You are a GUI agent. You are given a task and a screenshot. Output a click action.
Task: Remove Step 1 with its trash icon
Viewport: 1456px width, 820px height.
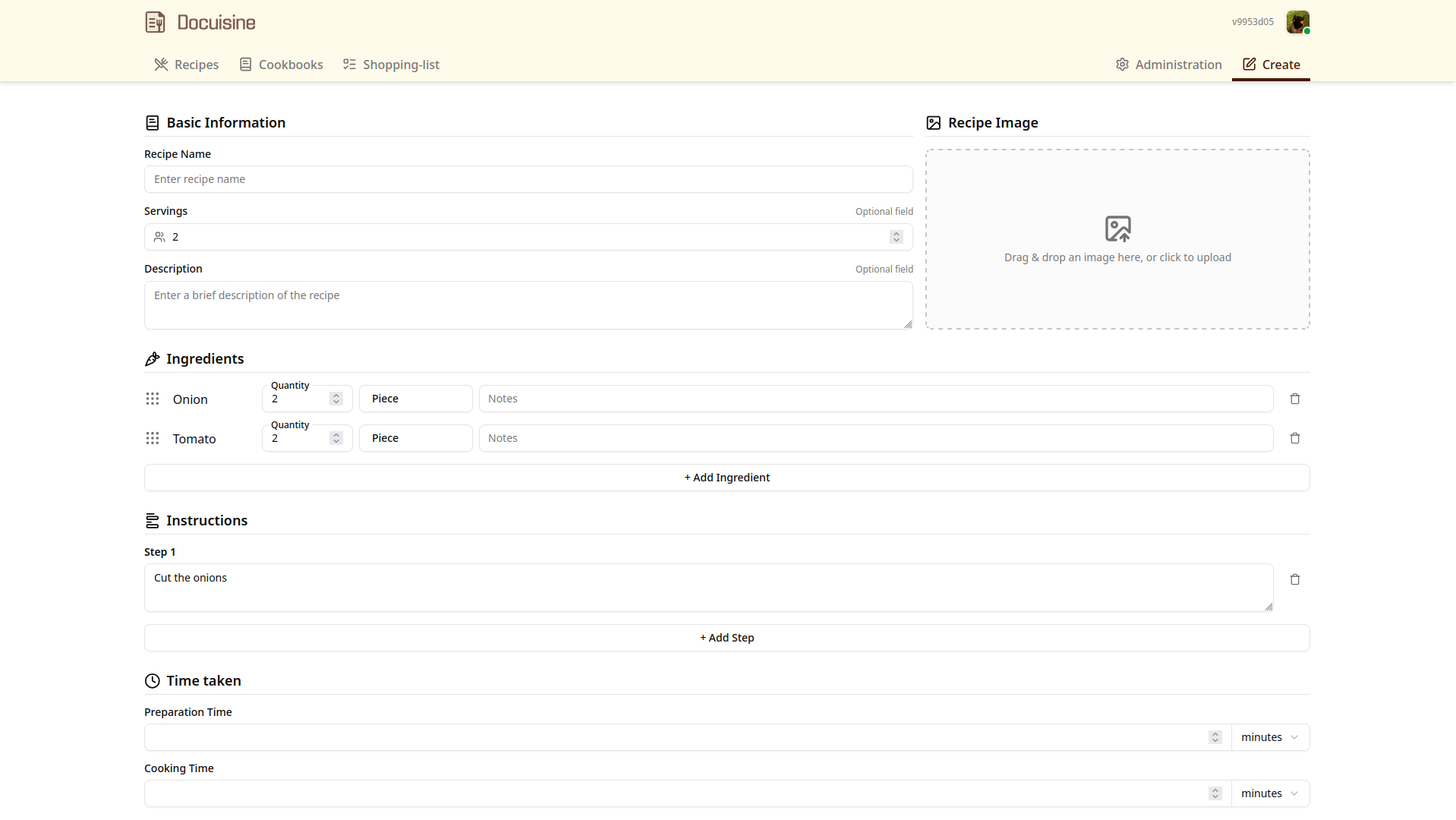coord(1295,579)
